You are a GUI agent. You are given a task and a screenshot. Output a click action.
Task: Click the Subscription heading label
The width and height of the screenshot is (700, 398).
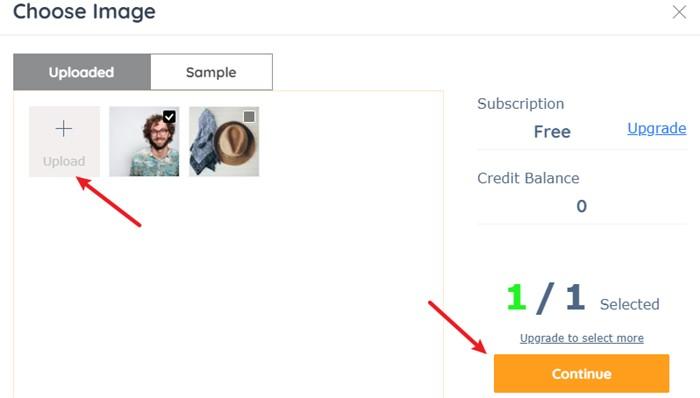[521, 104]
